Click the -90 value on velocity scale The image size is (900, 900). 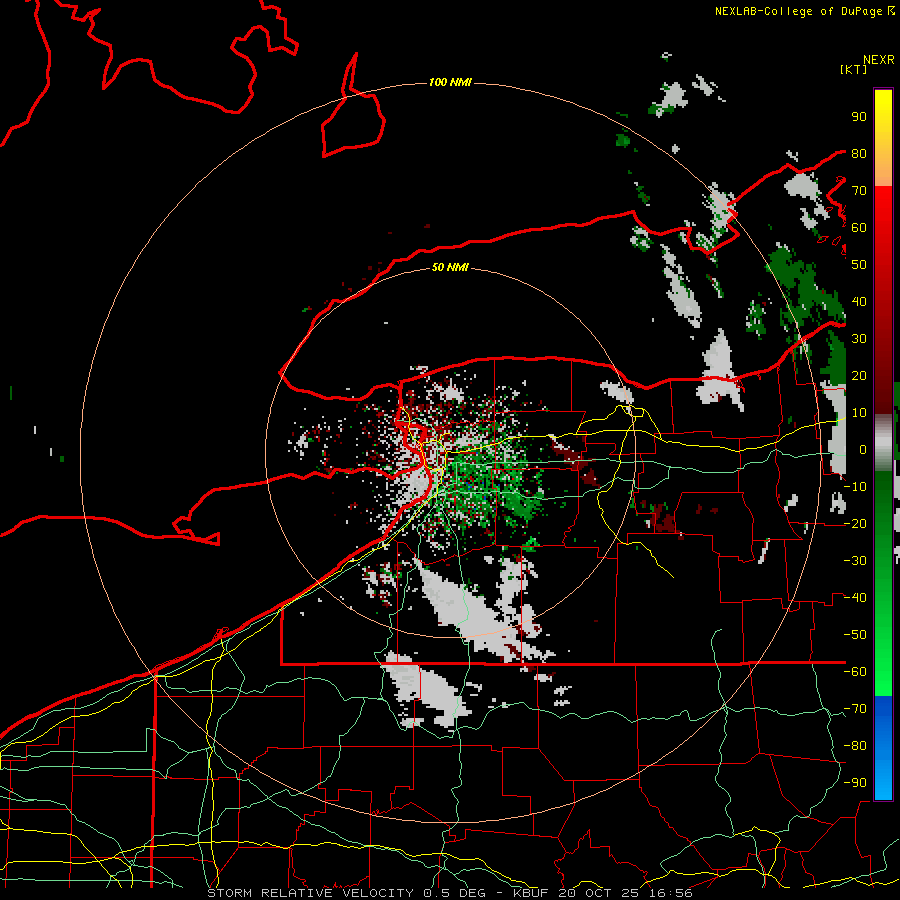point(855,782)
